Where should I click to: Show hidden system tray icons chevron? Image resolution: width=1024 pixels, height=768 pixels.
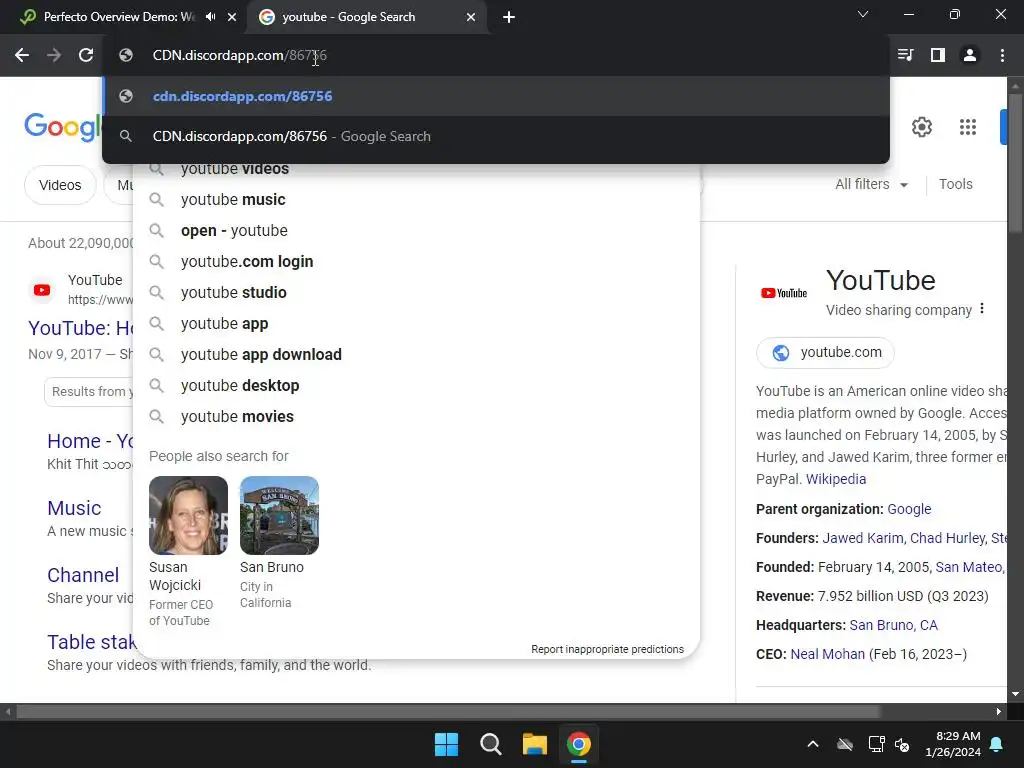pyautogui.click(x=813, y=744)
